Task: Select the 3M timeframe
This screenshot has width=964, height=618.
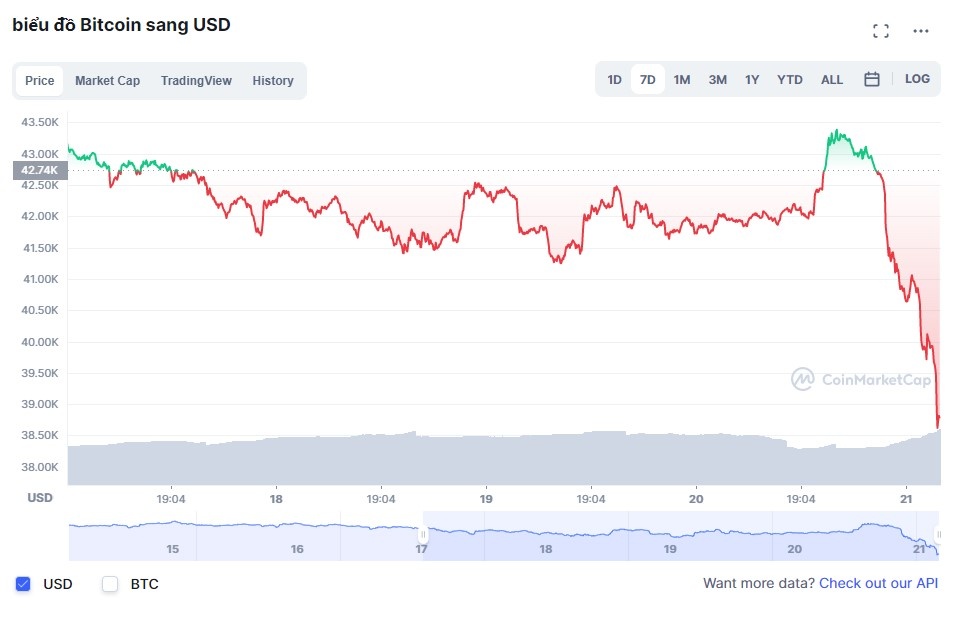Action: pos(717,79)
